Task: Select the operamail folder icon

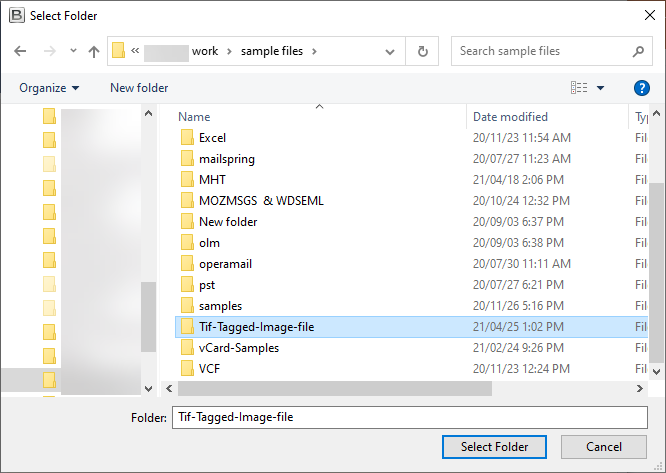Action: pos(187,264)
